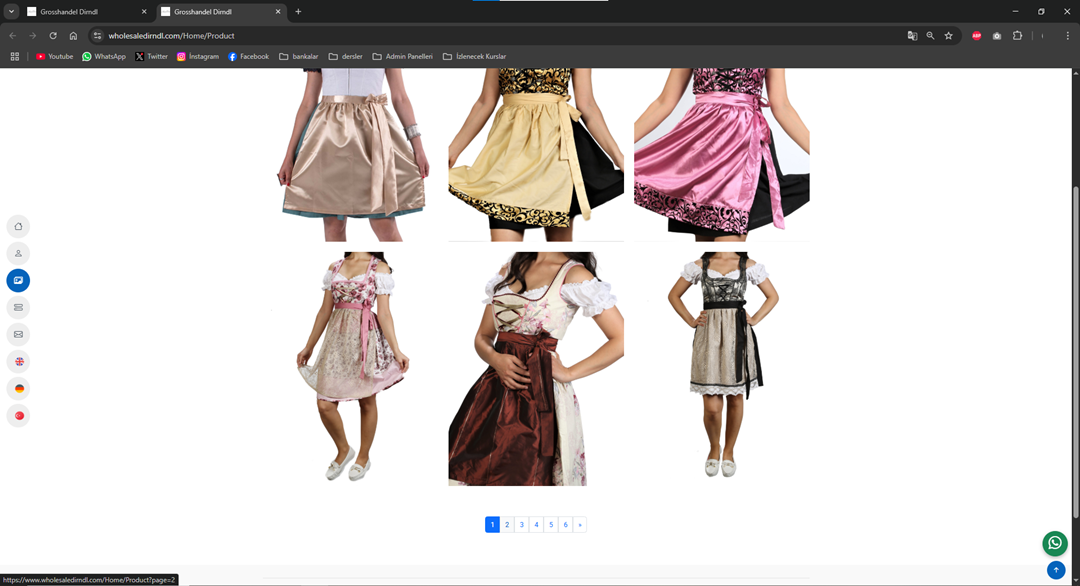Click the home icon in left sidebar
This screenshot has height=586, width=1080.
point(18,226)
